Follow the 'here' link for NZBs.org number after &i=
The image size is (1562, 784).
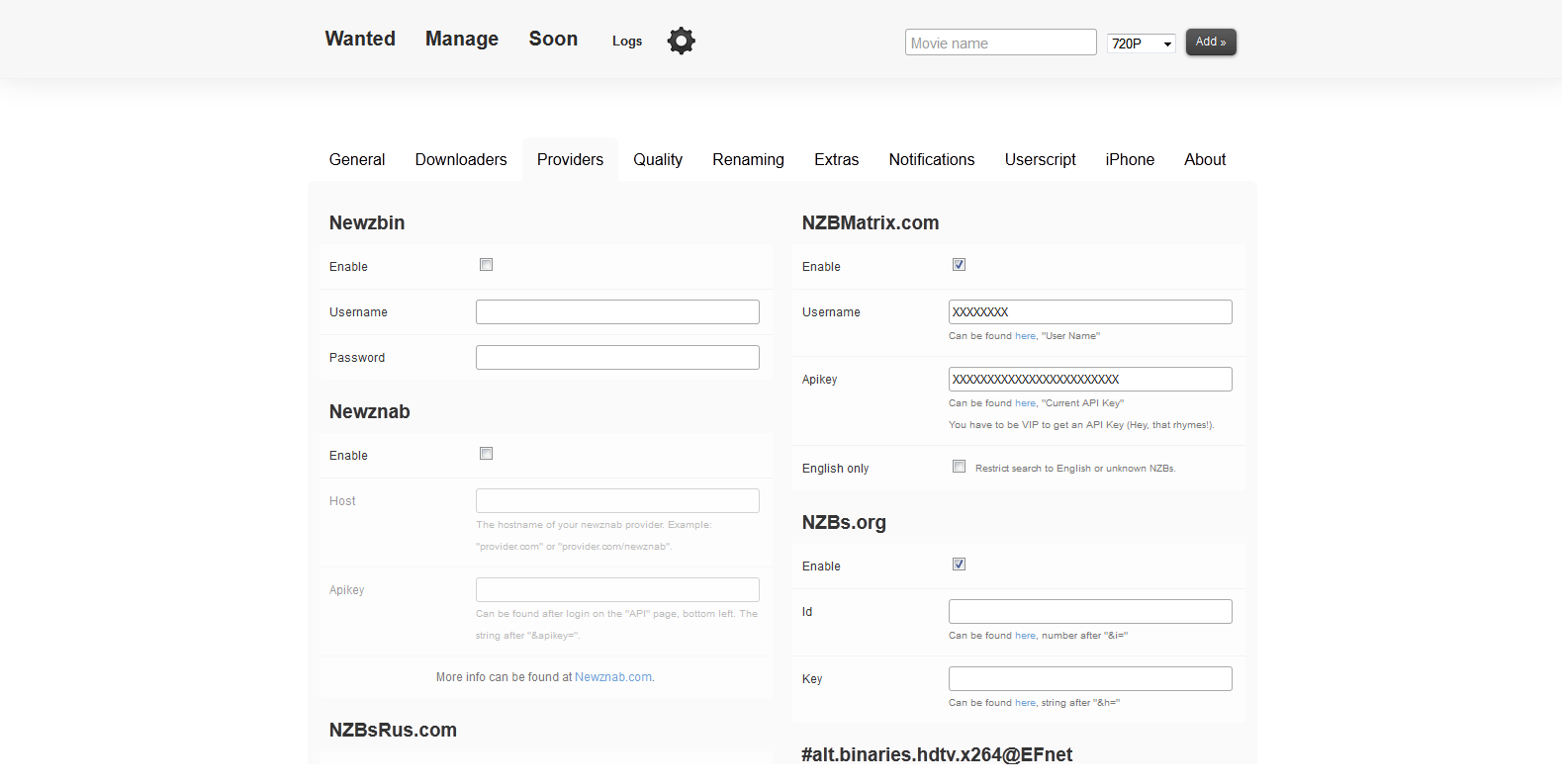1025,636
